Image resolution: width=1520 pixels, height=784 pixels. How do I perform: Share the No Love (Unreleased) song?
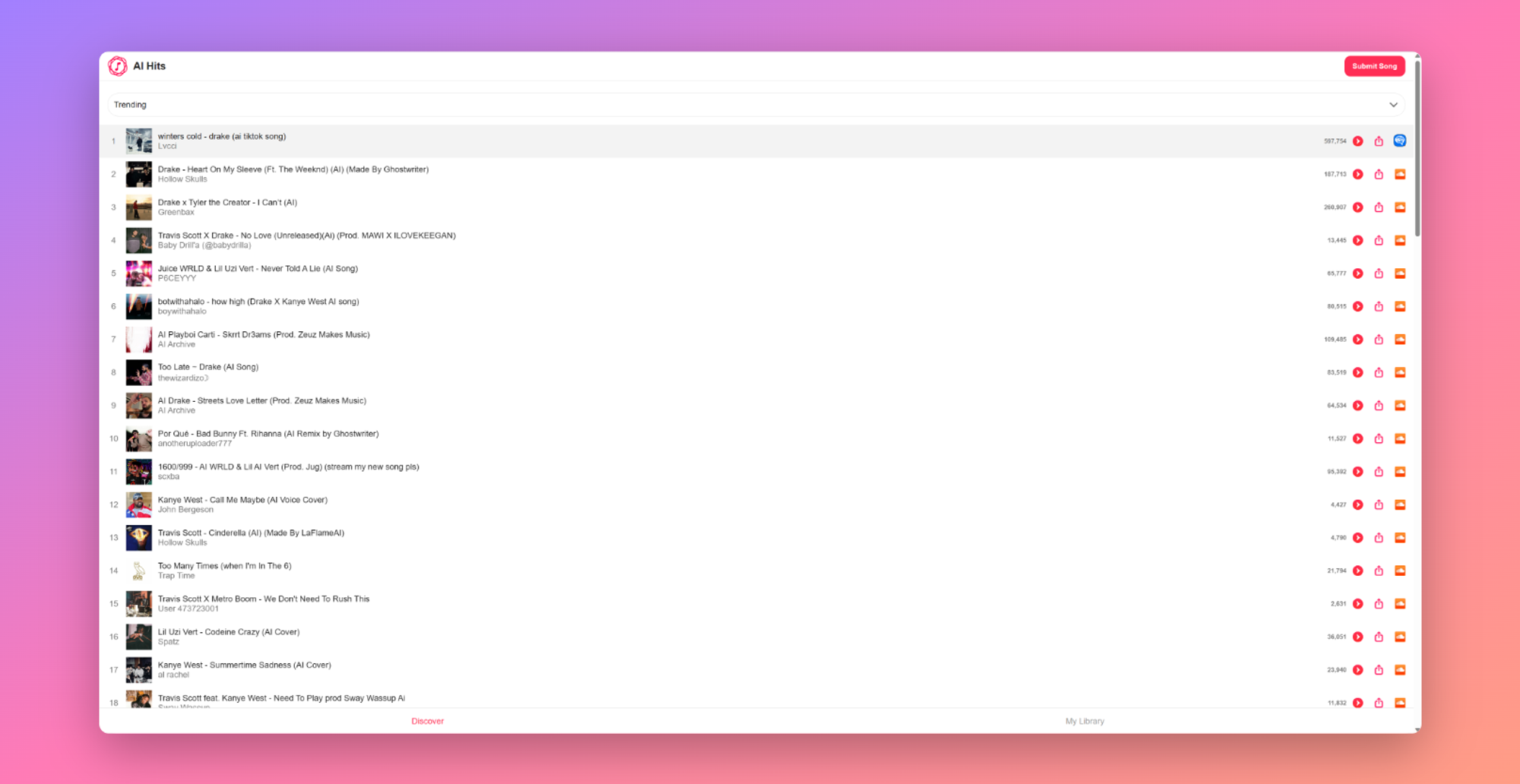point(1379,241)
